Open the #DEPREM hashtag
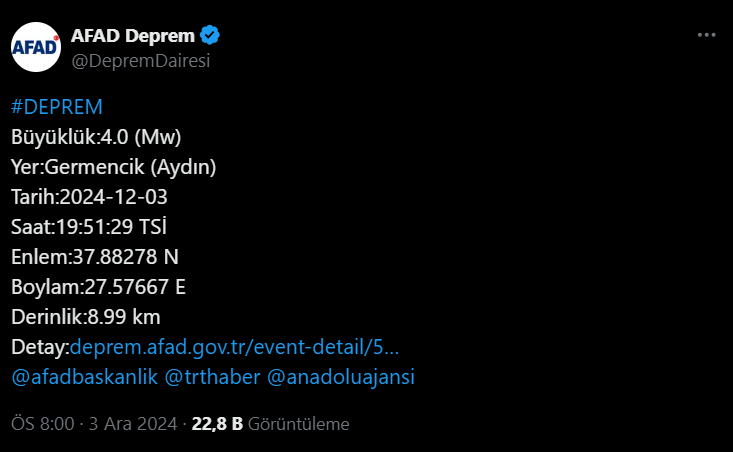Screen dimensions: 733x452 pos(57,108)
